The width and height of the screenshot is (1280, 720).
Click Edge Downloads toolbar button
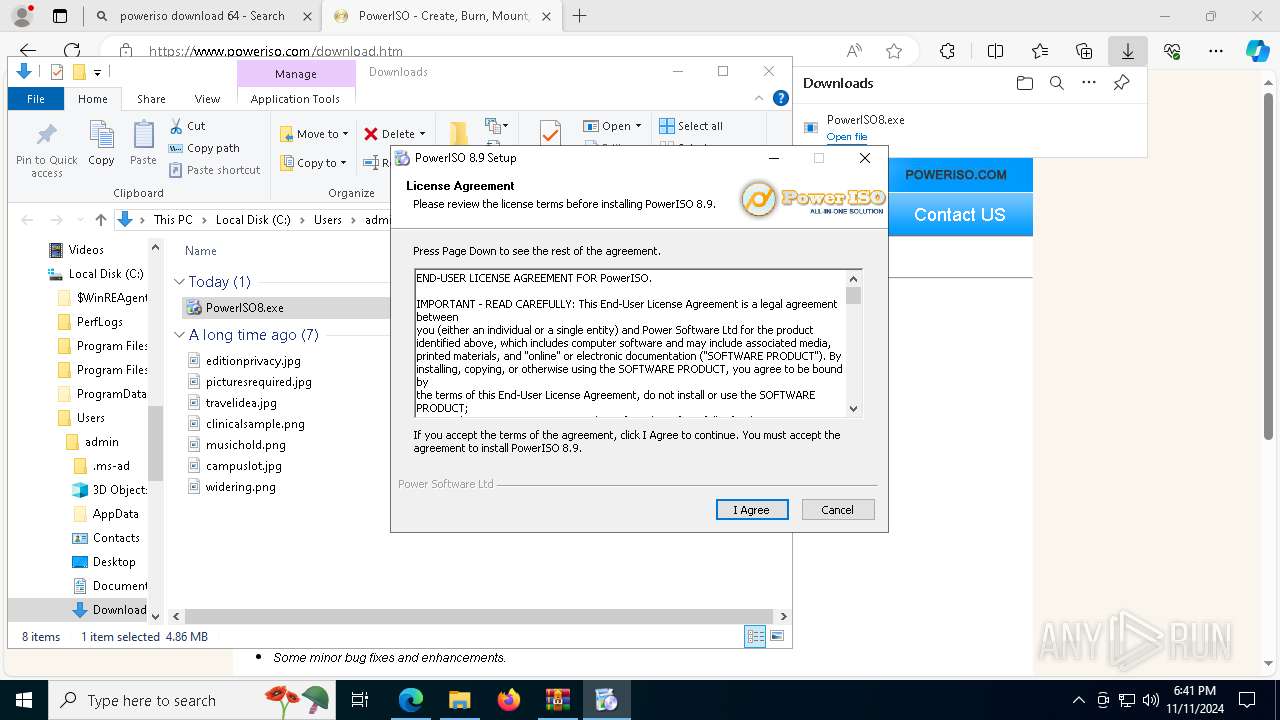point(1127,51)
